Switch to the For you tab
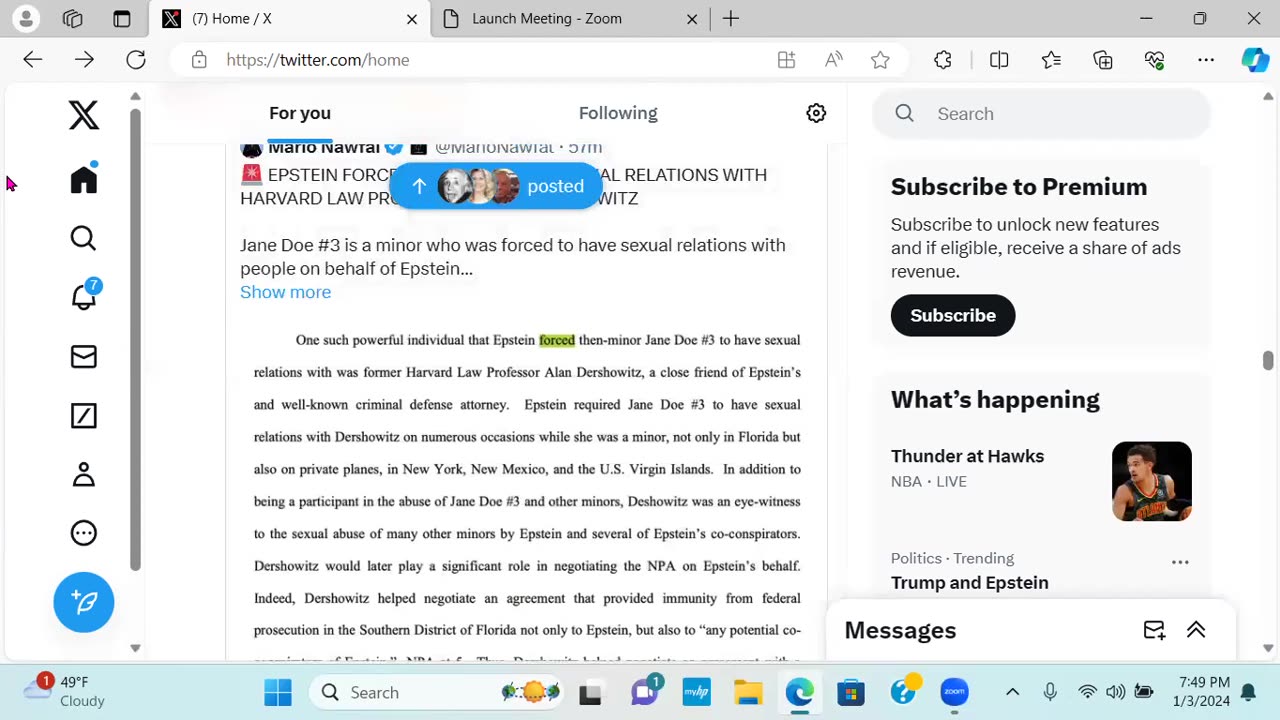The width and height of the screenshot is (1280, 720). click(x=300, y=113)
